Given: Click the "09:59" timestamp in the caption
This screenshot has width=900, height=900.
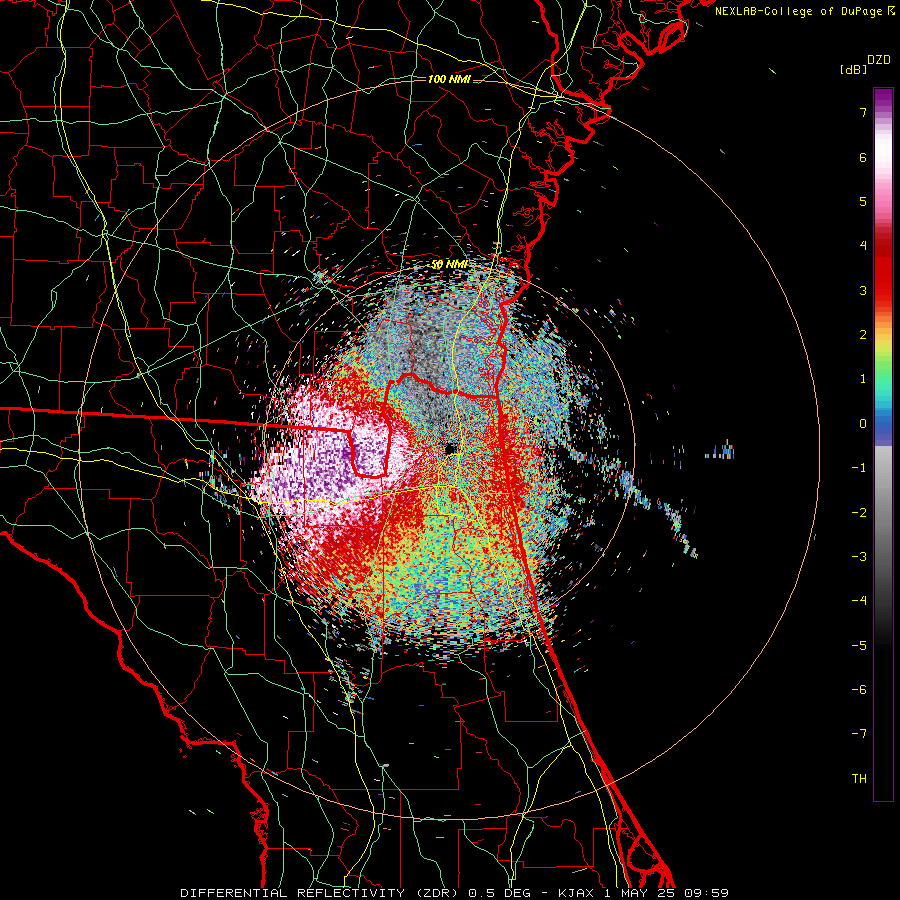Looking at the screenshot, I should tap(706, 893).
